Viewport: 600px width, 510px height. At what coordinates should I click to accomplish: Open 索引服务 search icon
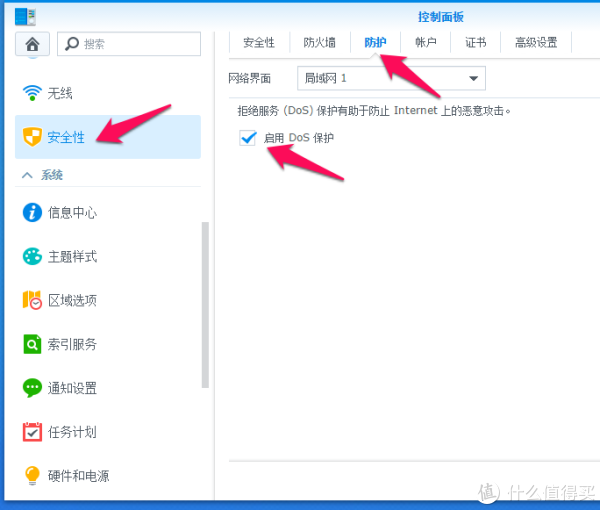pos(32,344)
